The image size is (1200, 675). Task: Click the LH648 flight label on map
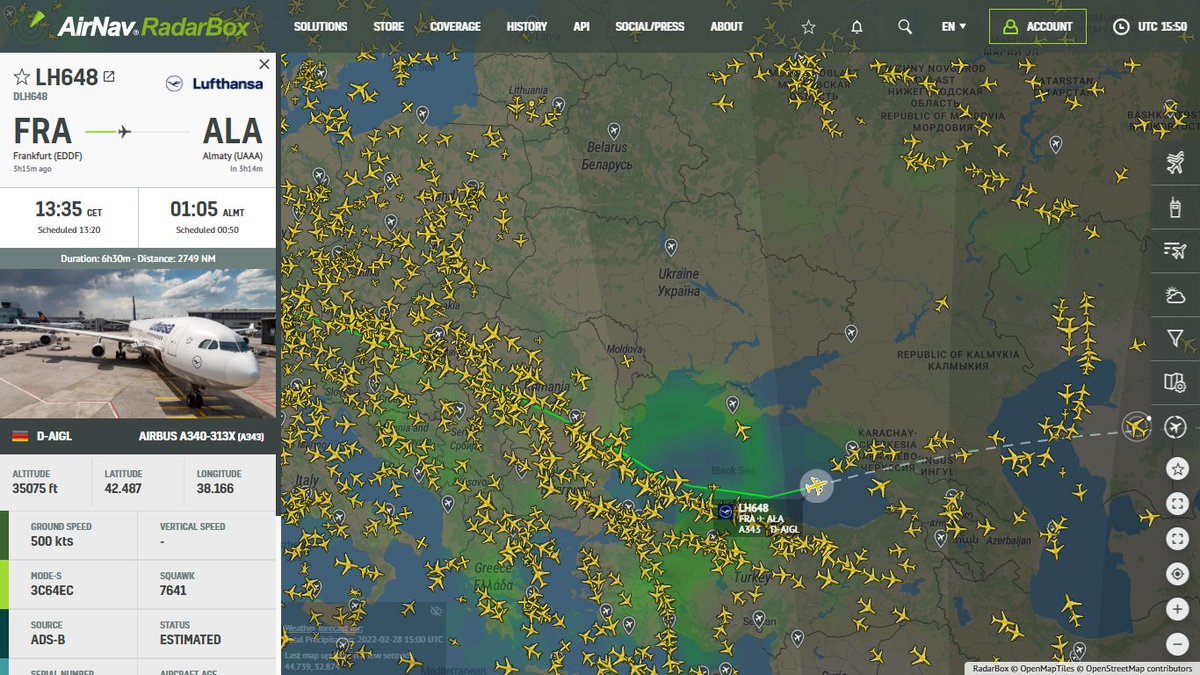pyautogui.click(x=760, y=518)
